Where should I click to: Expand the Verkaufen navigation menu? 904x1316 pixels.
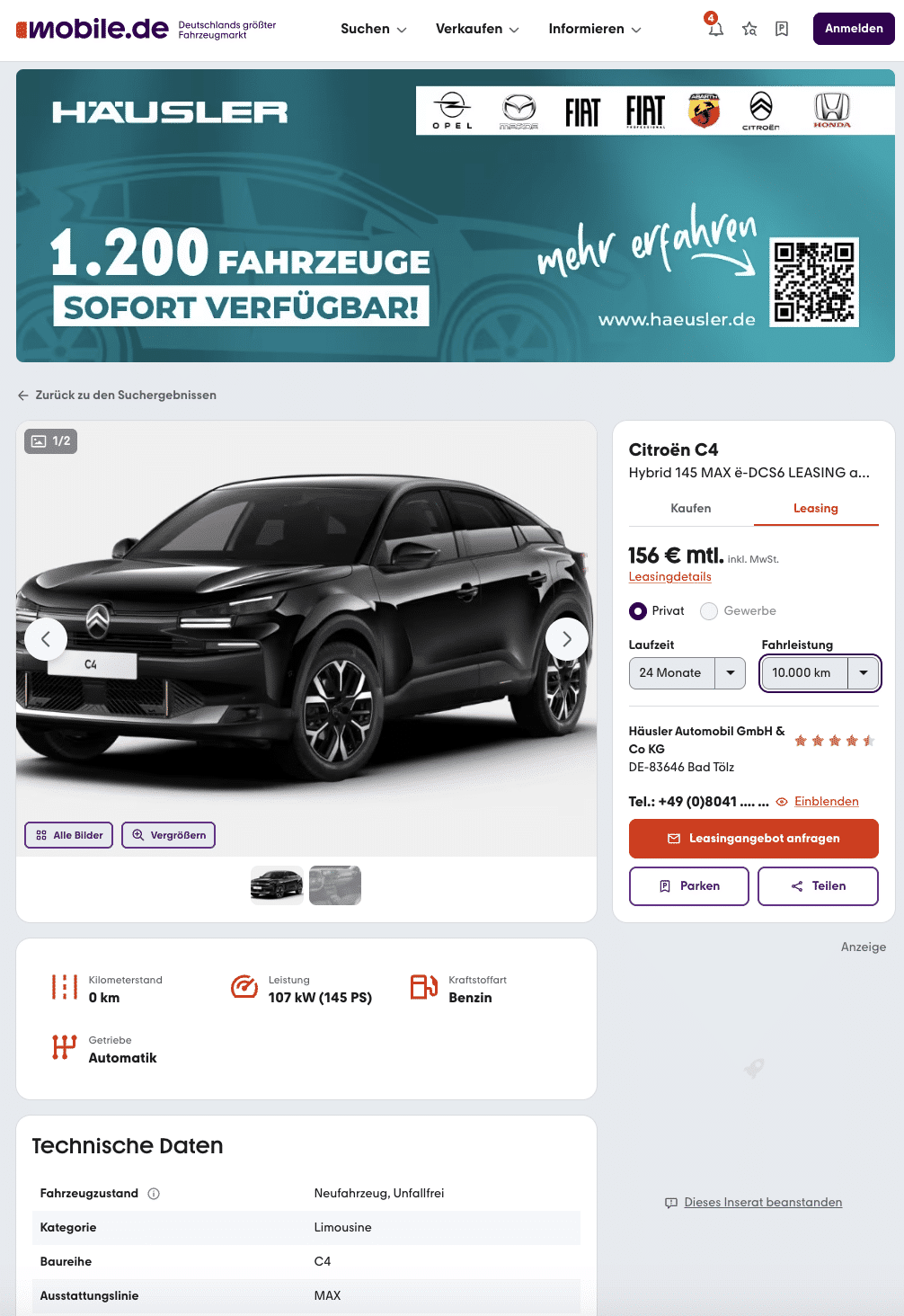click(x=477, y=29)
